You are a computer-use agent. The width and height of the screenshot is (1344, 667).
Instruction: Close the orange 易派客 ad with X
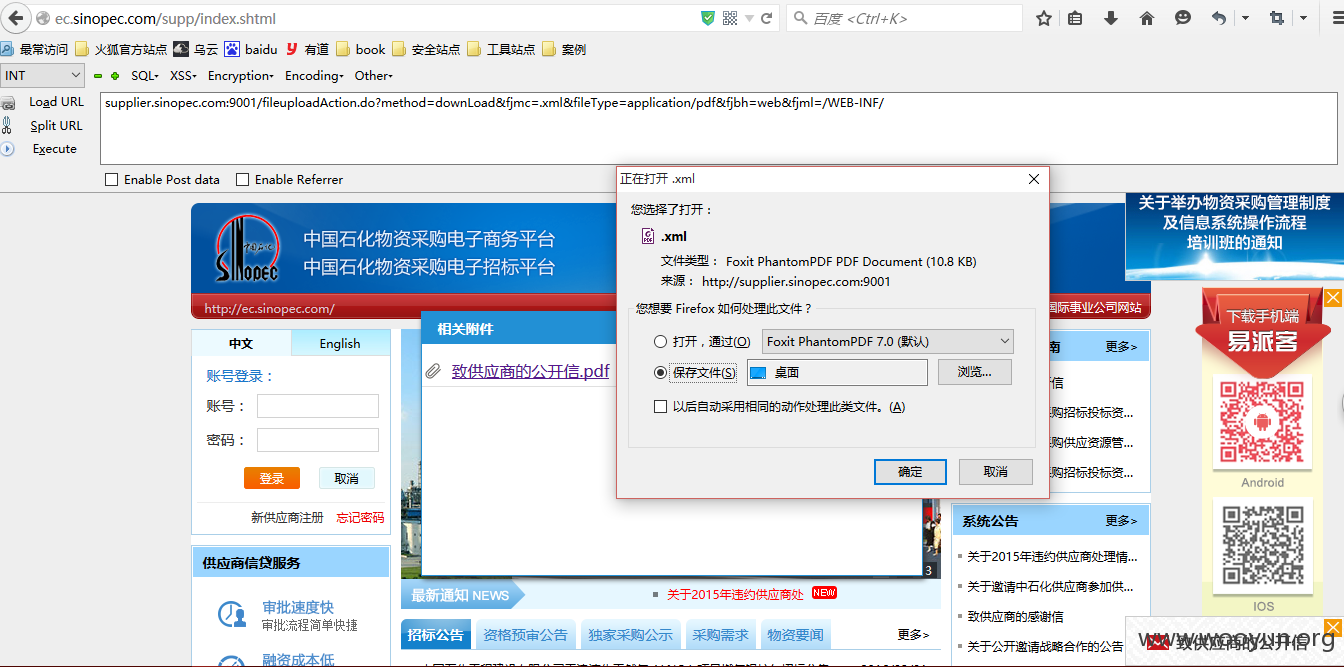(1333, 298)
